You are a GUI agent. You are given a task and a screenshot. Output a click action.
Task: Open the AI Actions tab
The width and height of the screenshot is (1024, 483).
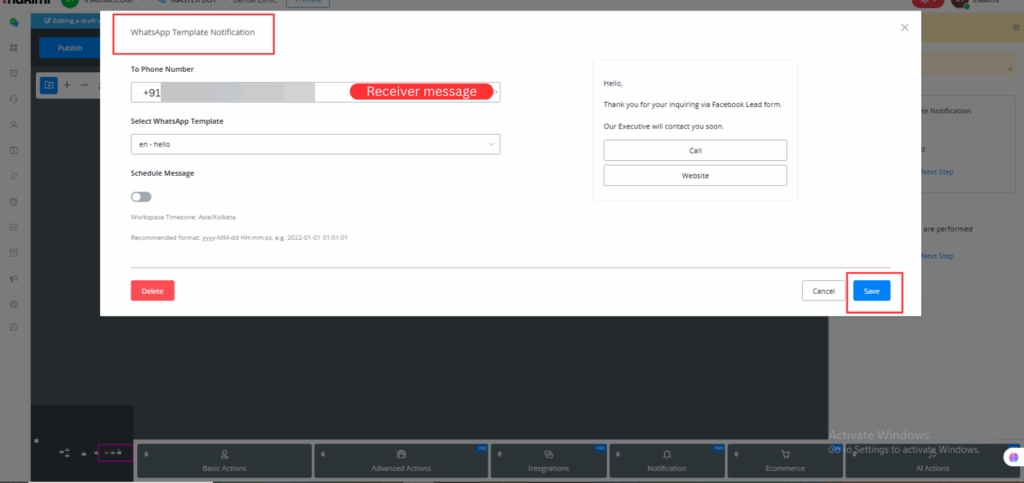(x=931, y=461)
